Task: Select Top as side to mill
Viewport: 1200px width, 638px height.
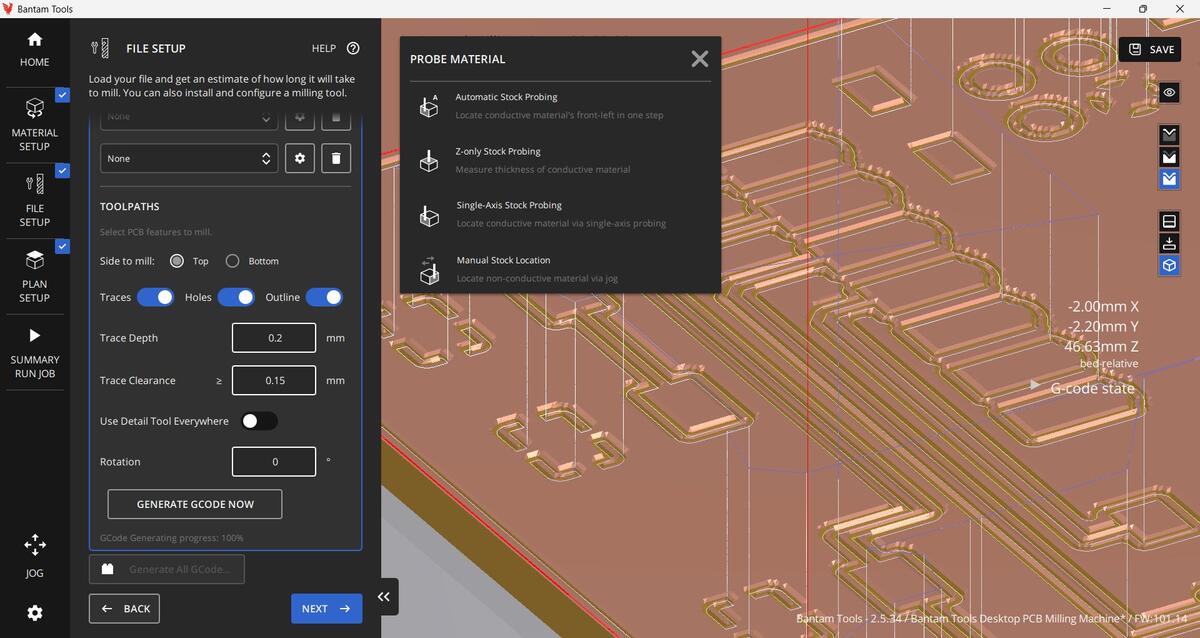Action: click(x=177, y=261)
